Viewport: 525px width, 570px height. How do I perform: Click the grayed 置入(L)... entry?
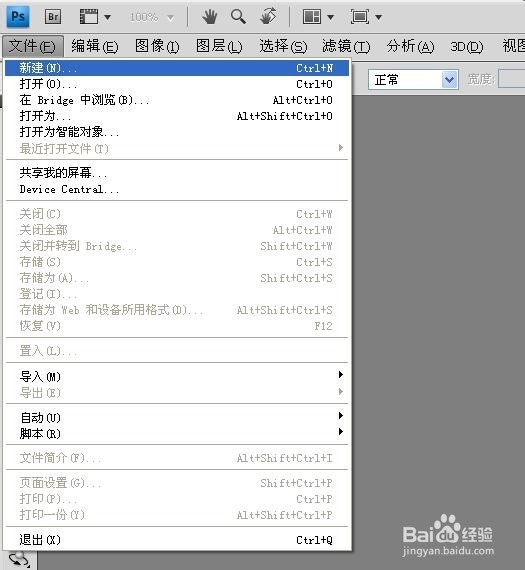pyautogui.click(x=177, y=351)
